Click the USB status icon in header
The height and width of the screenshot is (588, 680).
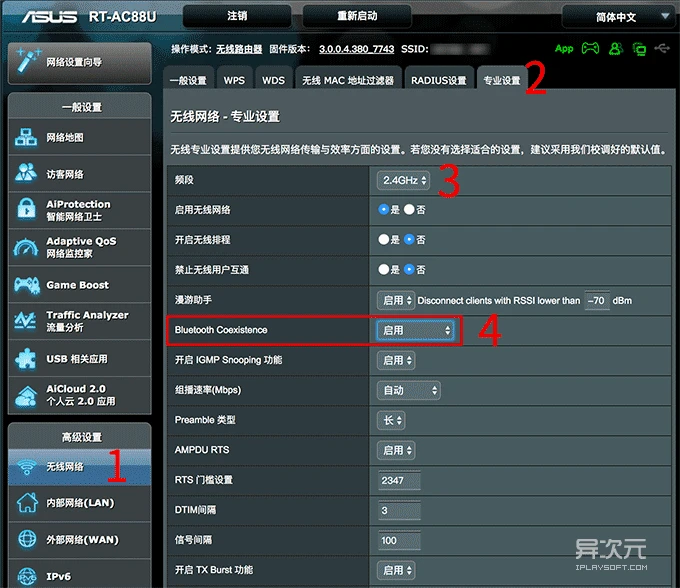pyautogui.click(x=662, y=48)
